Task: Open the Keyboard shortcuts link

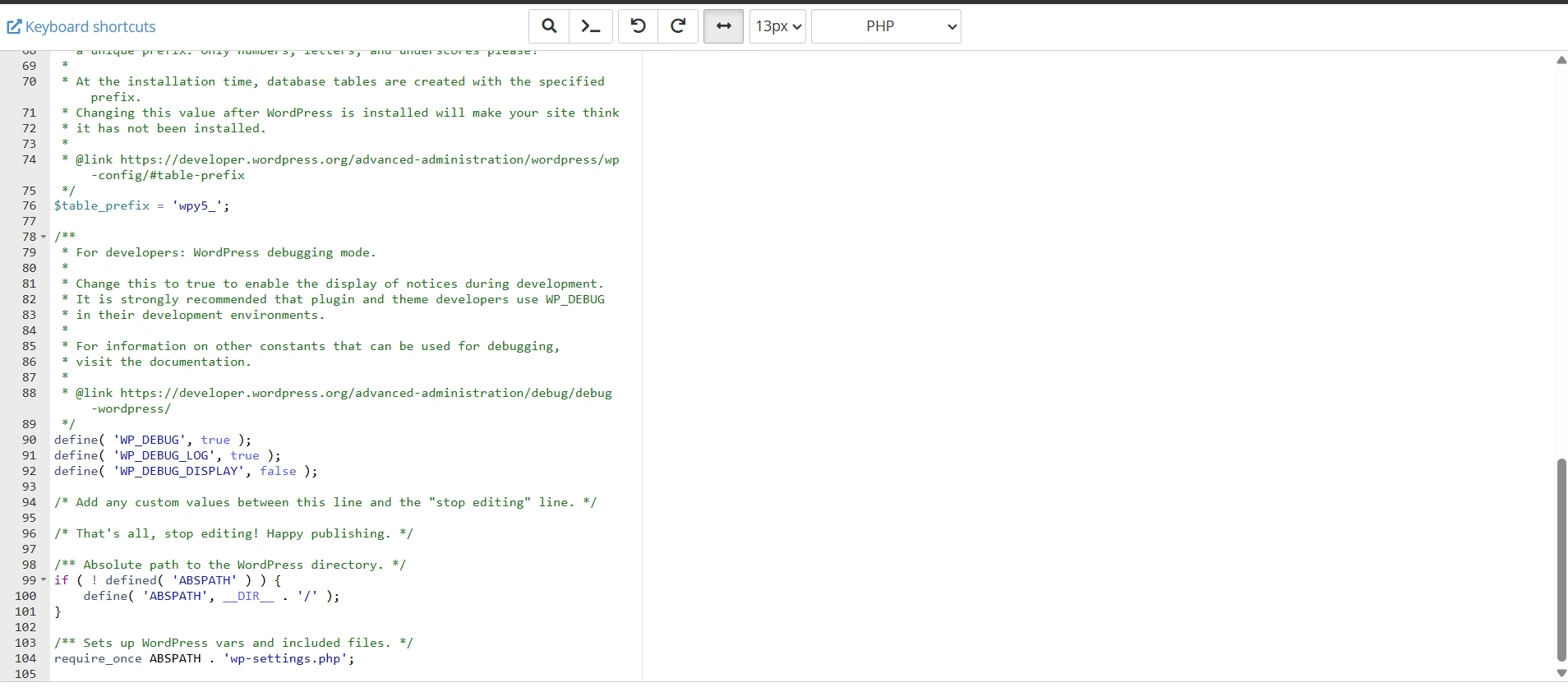Action: click(x=81, y=27)
